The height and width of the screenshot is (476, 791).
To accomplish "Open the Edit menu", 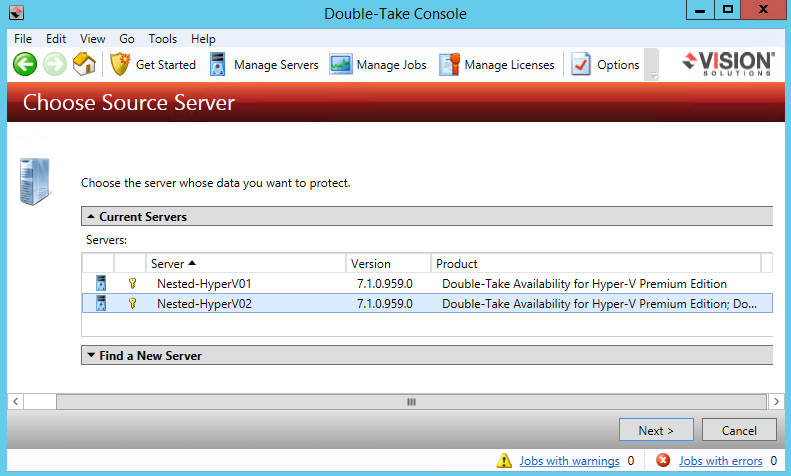I will pos(56,39).
